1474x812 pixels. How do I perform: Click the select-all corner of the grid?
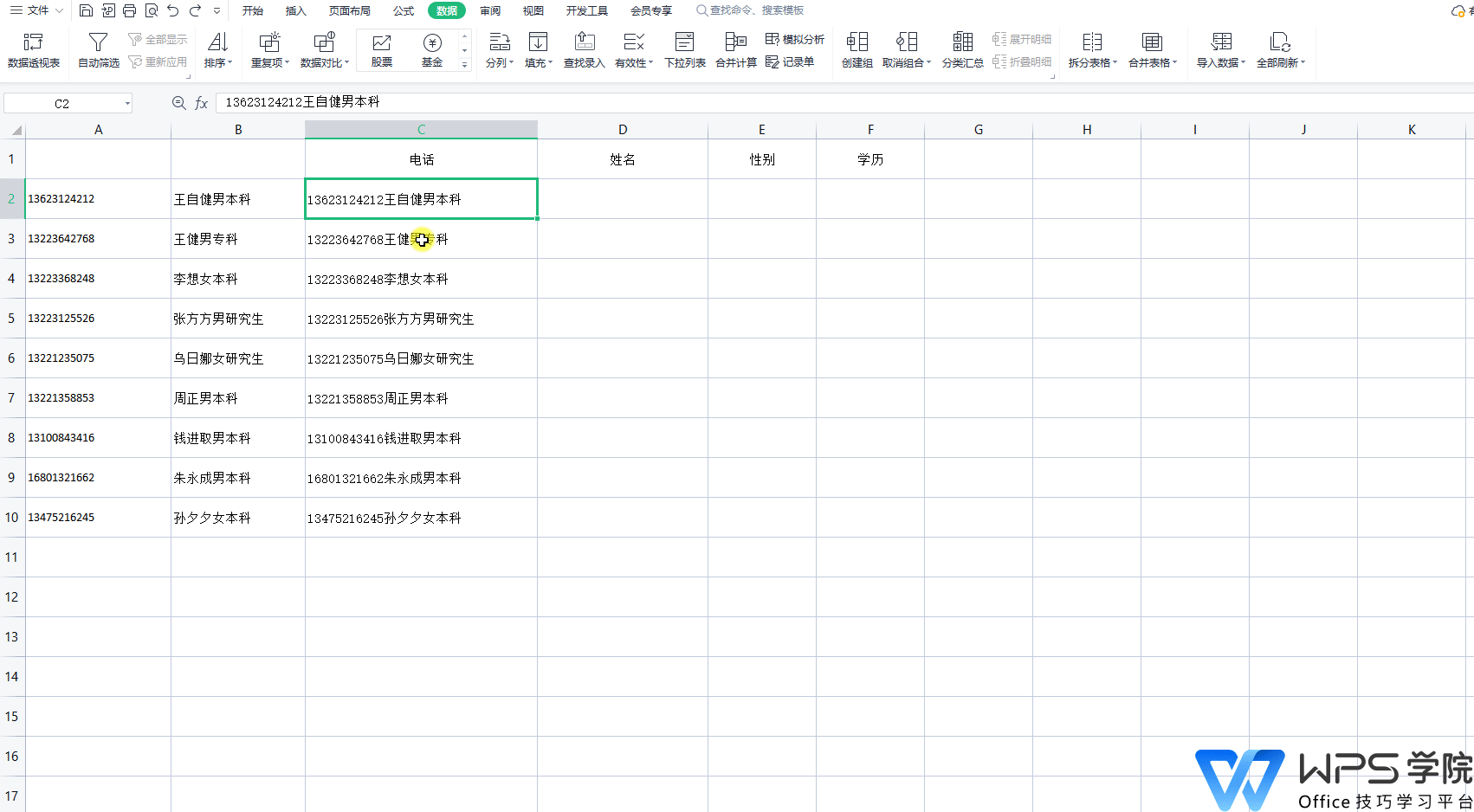[15, 130]
